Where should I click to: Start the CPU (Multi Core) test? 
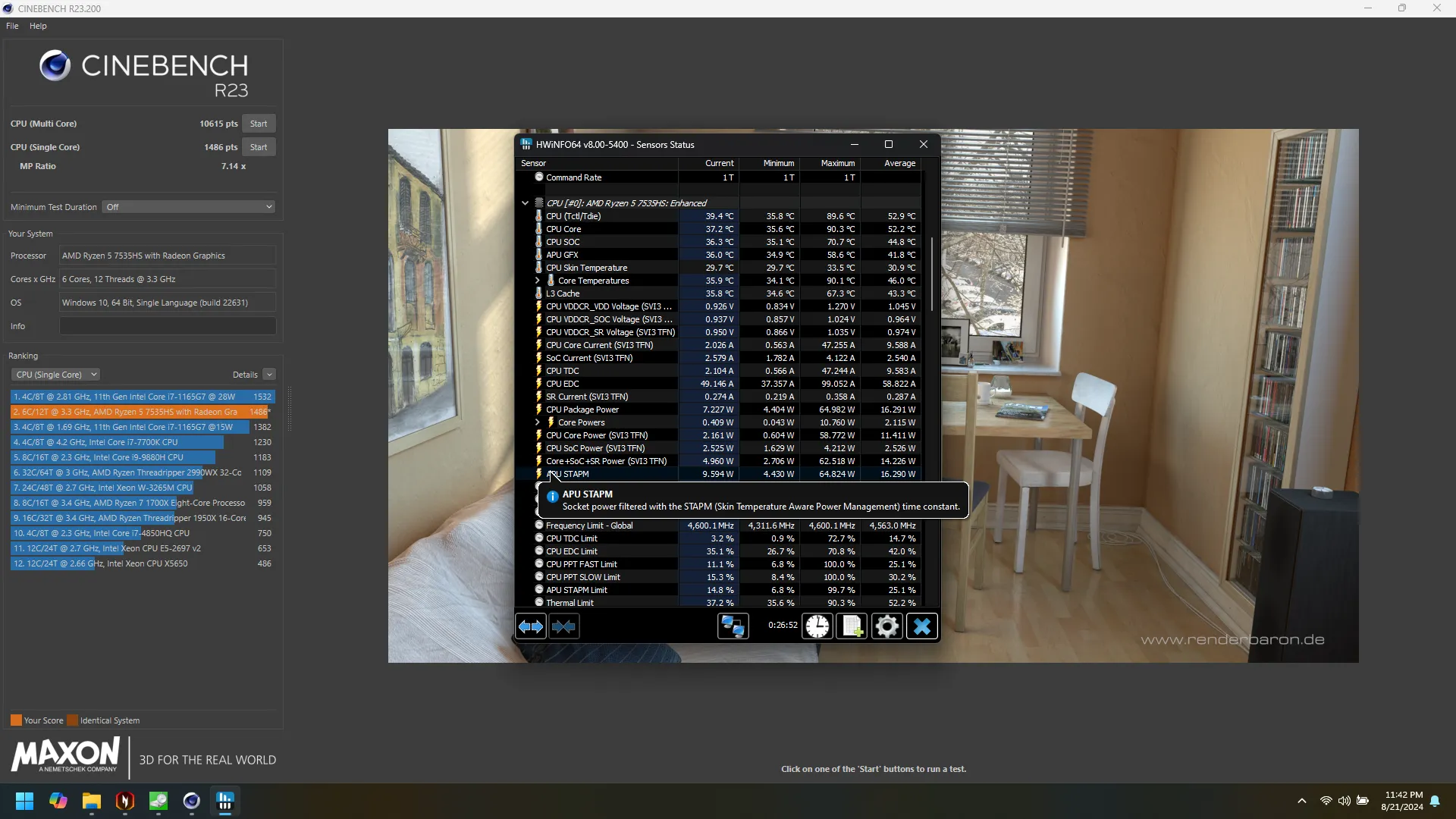[259, 124]
